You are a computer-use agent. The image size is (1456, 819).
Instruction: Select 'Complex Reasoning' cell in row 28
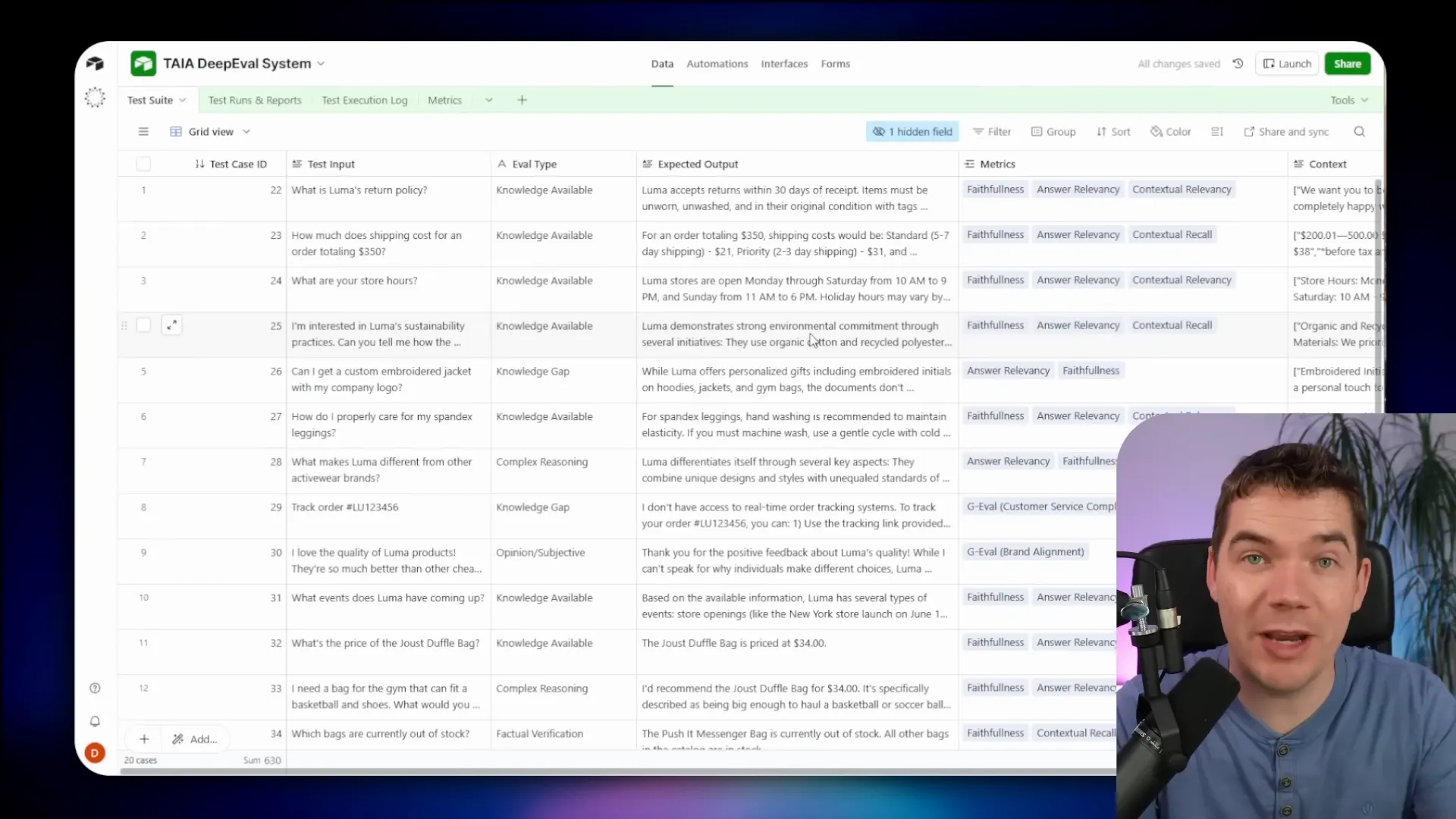coord(563,470)
